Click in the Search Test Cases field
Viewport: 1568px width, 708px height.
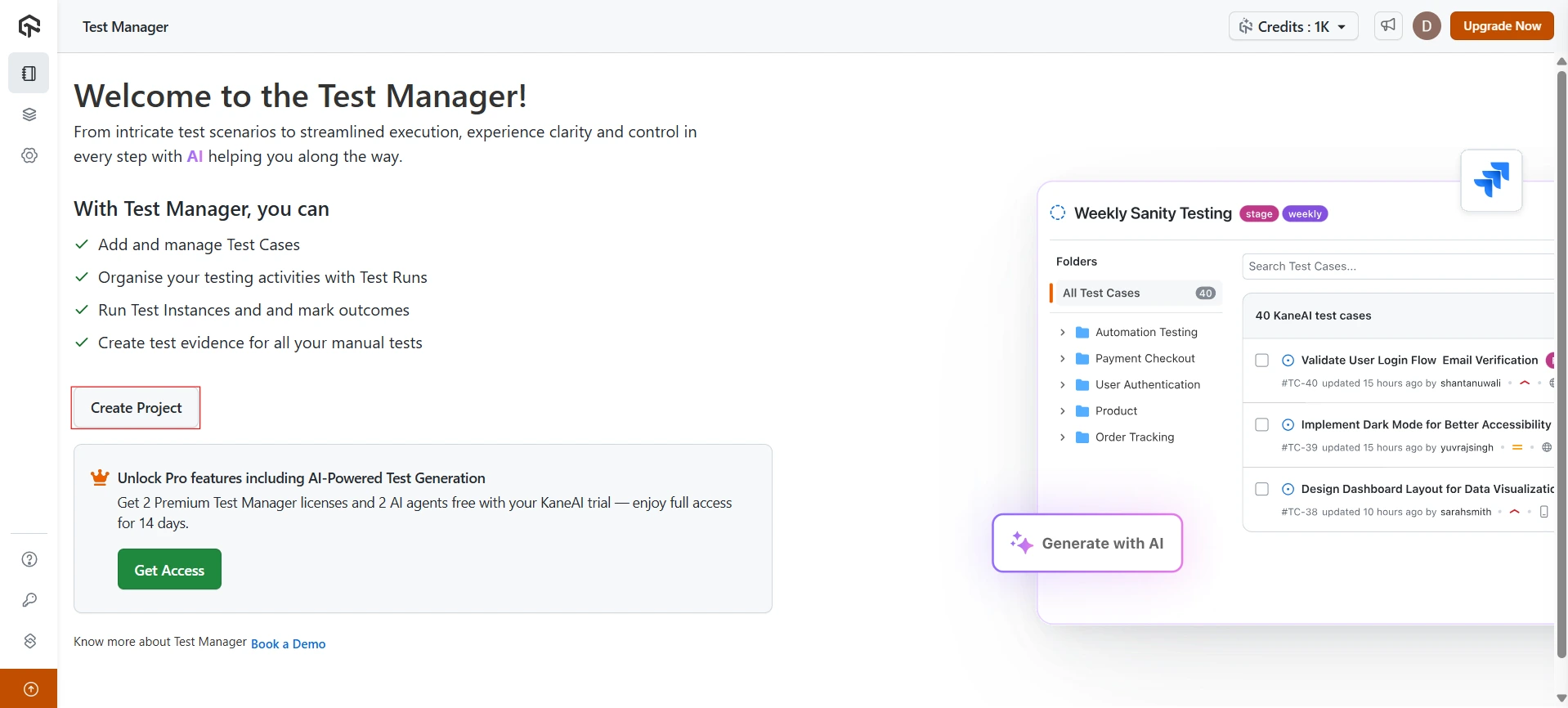pos(1396,267)
